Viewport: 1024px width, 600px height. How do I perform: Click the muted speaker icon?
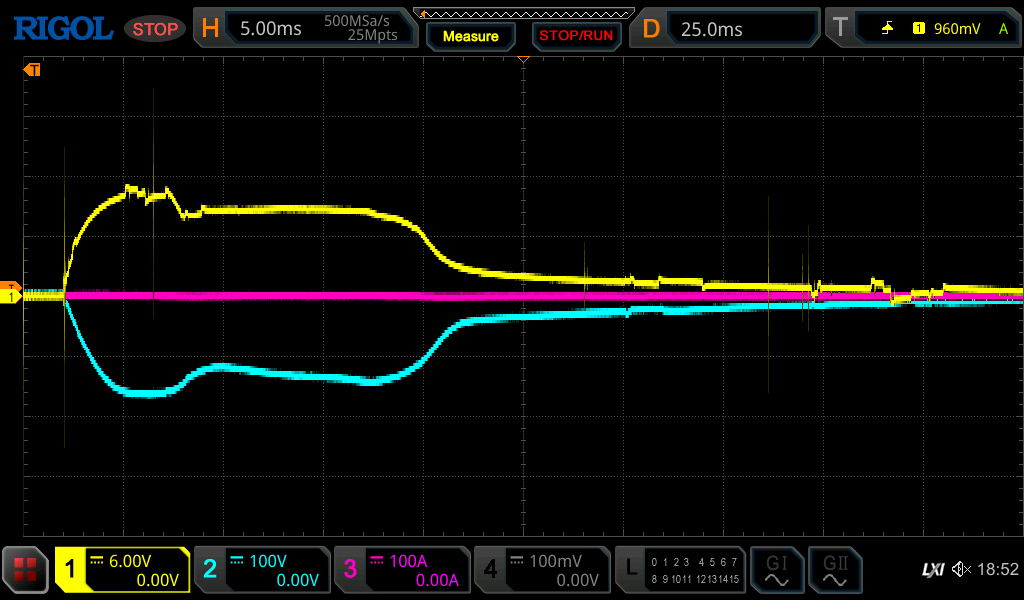(x=961, y=569)
